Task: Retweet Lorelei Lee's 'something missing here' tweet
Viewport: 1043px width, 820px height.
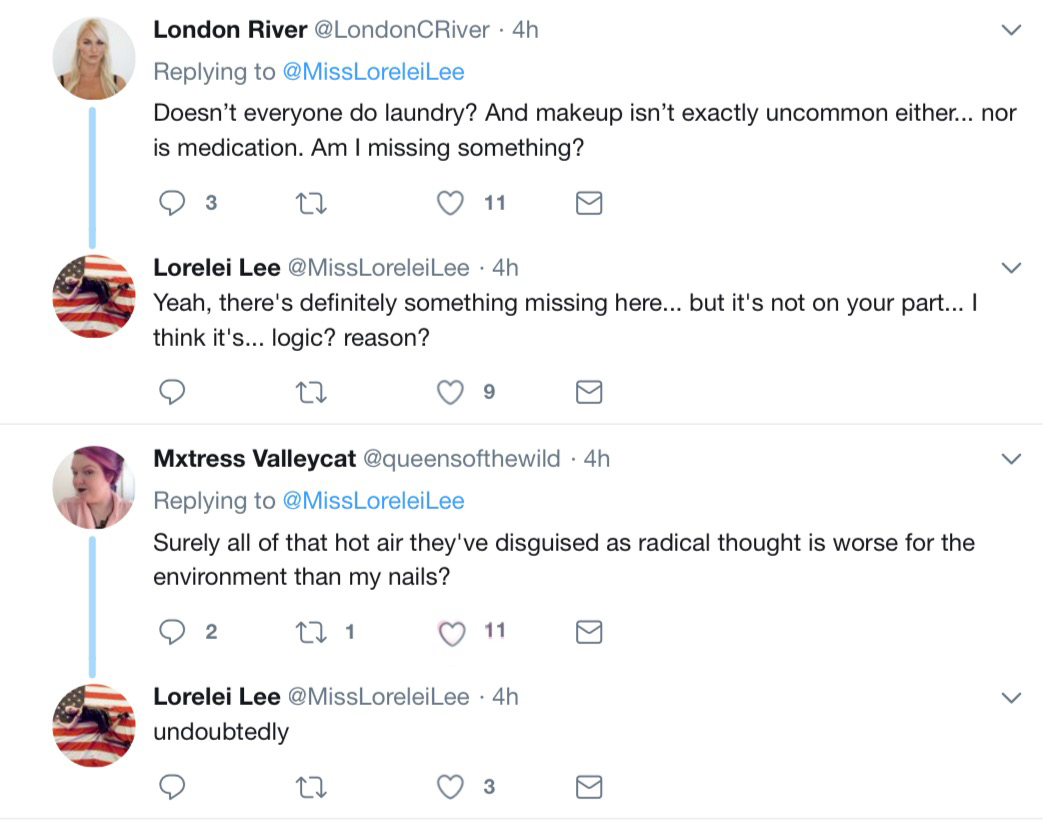Action: point(311,392)
